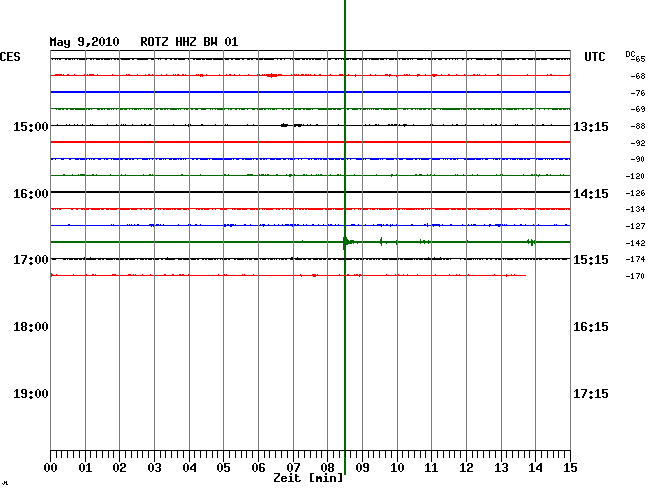Click minute axis label 01

[85, 468]
